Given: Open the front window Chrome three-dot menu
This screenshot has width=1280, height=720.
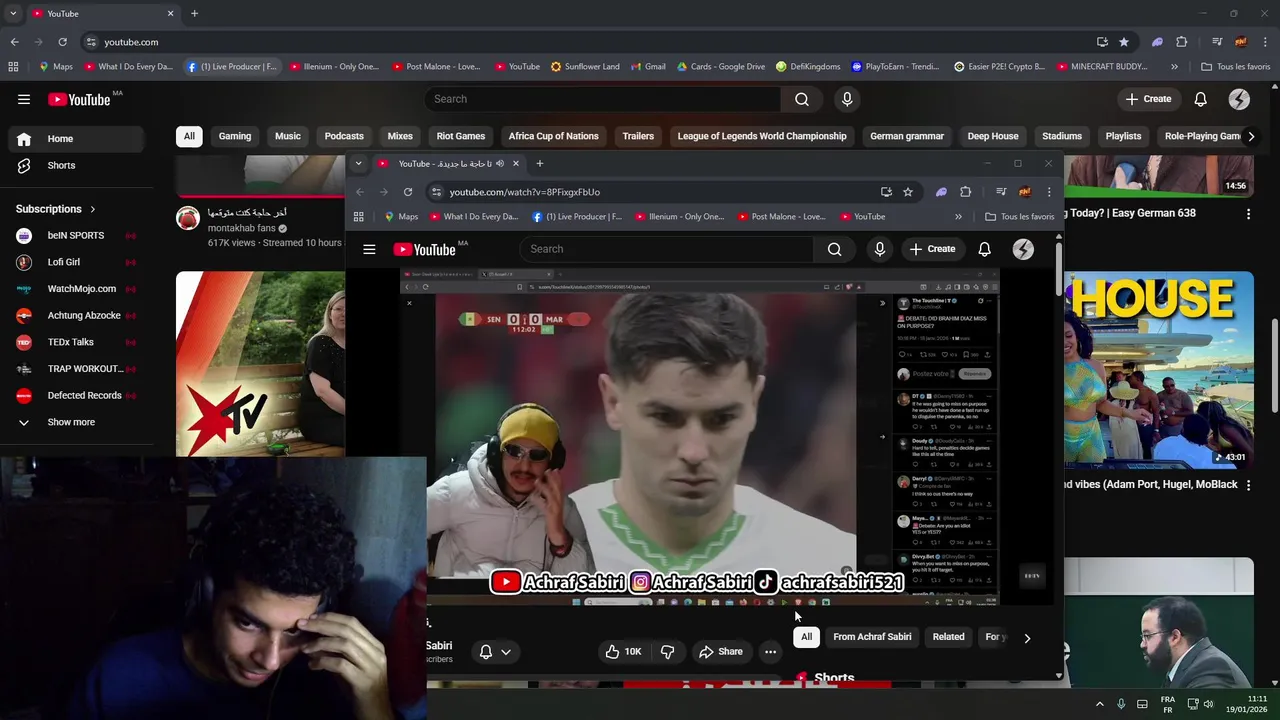Looking at the screenshot, I should (1049, 192).
